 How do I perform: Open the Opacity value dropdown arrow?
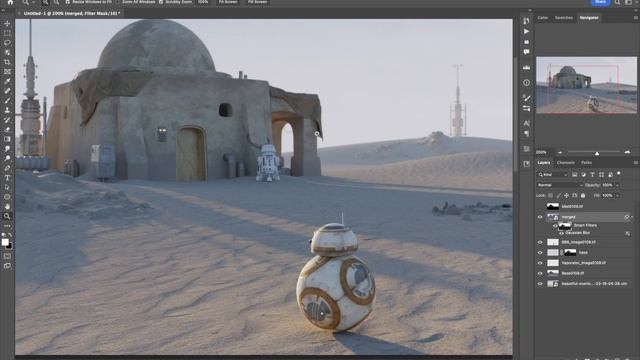point(618,185)
